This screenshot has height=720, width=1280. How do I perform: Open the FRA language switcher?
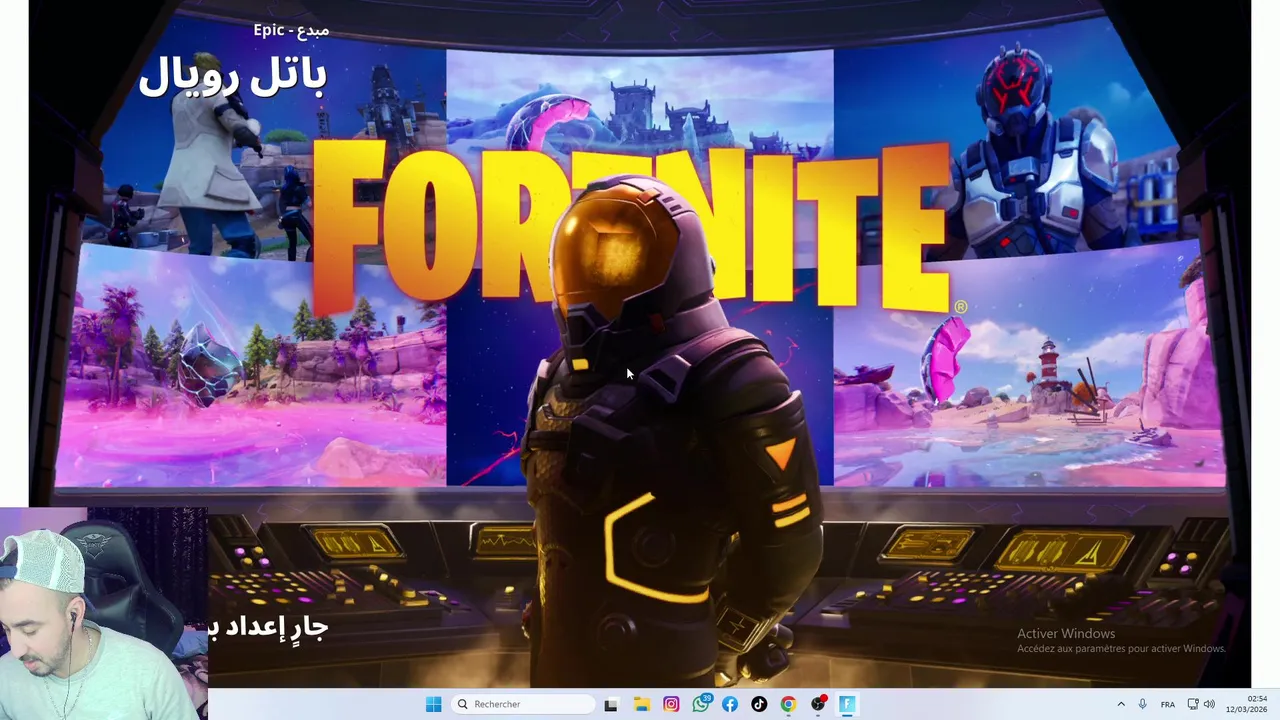click(1168, 705)
